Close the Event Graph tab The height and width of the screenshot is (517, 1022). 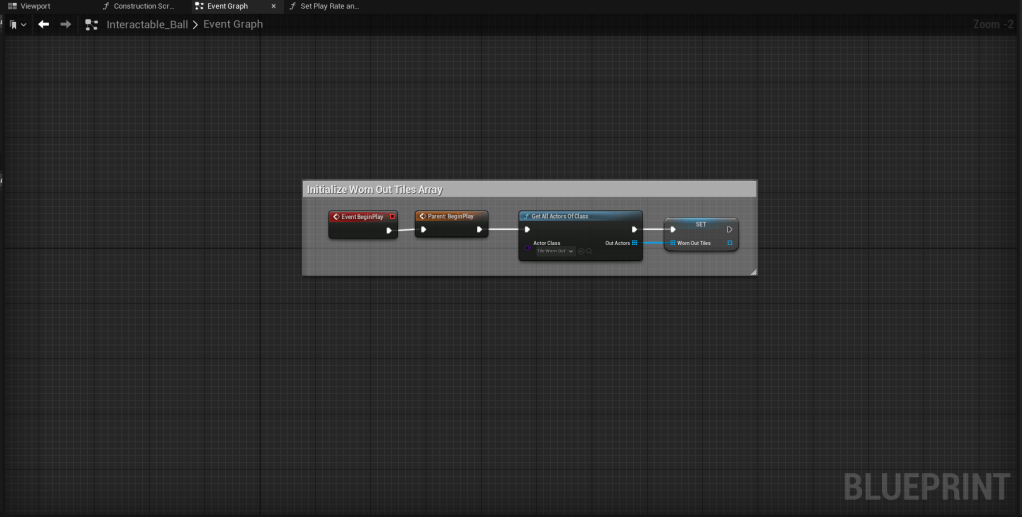(x=274, y=6)
